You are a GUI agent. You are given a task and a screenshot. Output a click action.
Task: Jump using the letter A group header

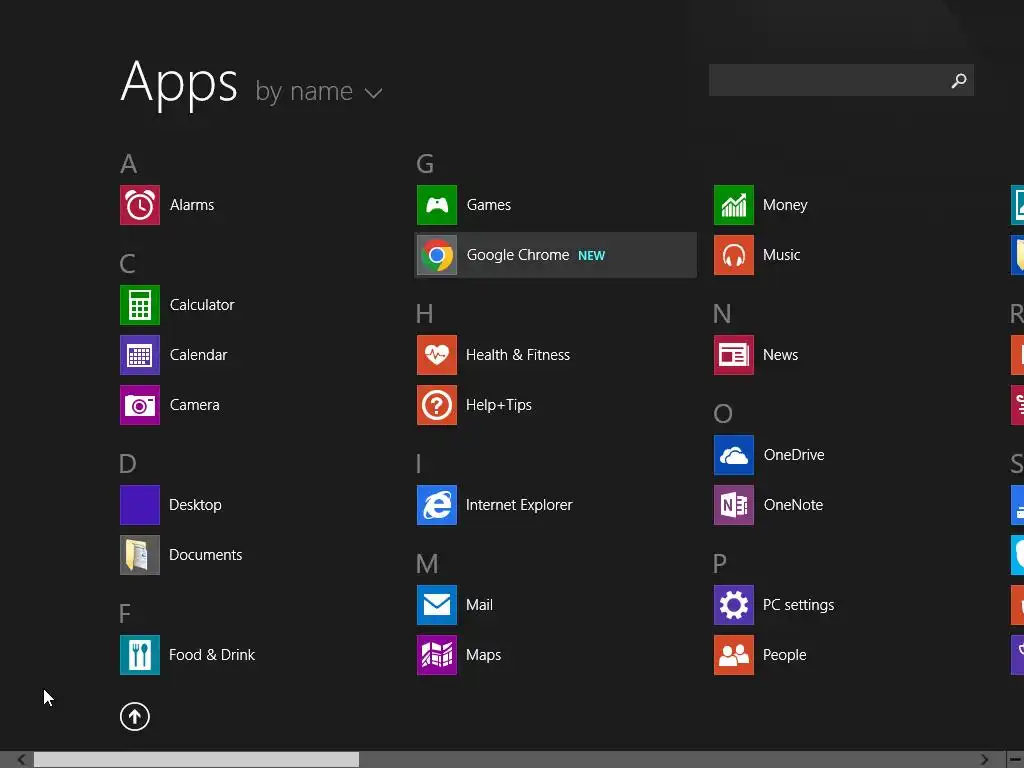[129, 164]
